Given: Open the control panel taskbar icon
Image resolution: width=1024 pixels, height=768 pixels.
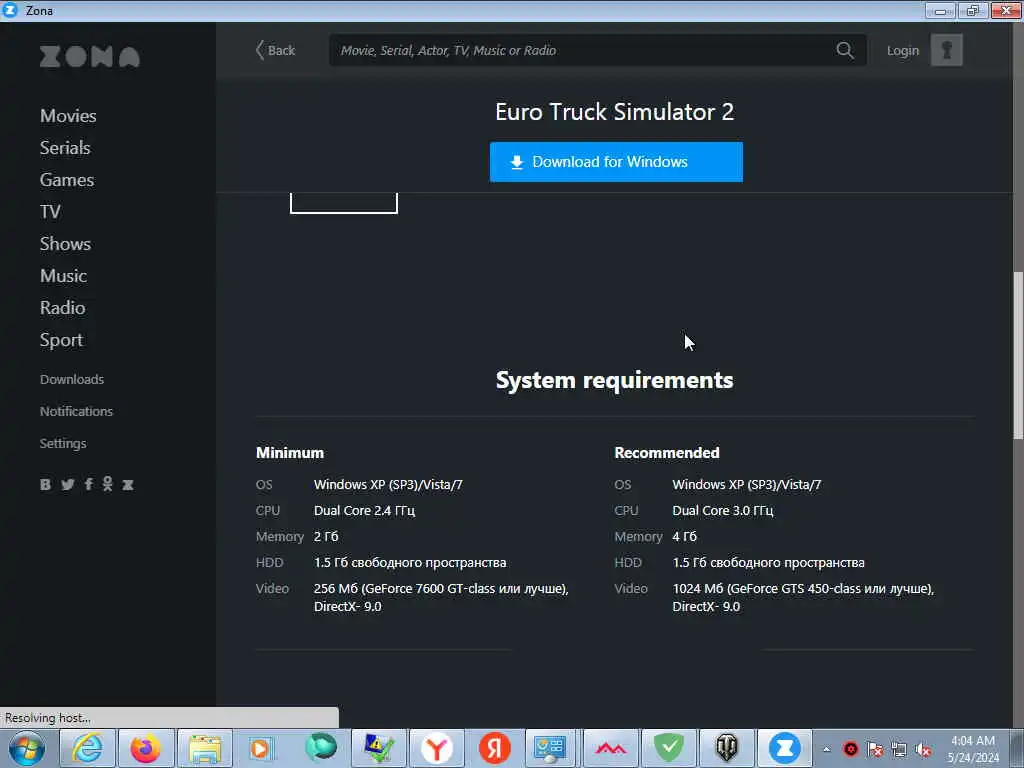Looking at the screenshot, I should 550,748.
